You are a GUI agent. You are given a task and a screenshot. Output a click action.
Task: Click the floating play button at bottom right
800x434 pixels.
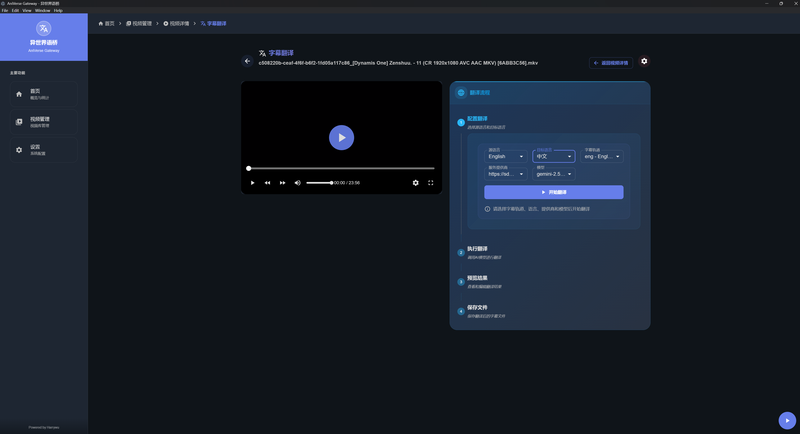coord(787,421)
